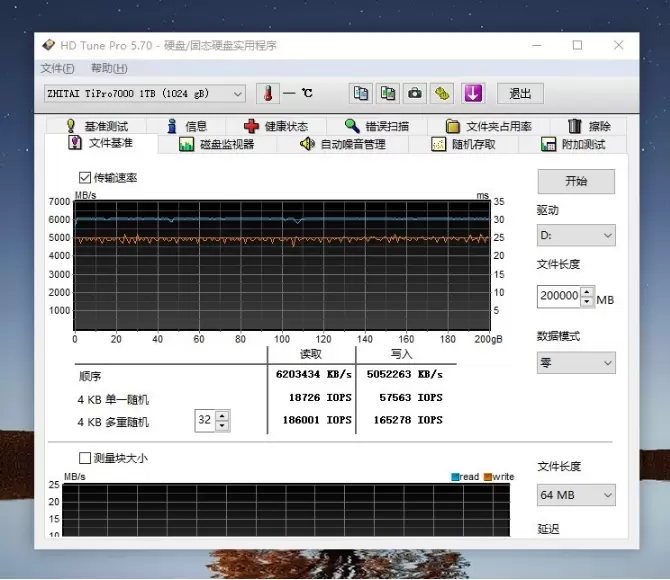The height and width of the screenshot is (580, 670).
Task: Open the 驱动 D: drive dropdown
Action: point(576,235)
